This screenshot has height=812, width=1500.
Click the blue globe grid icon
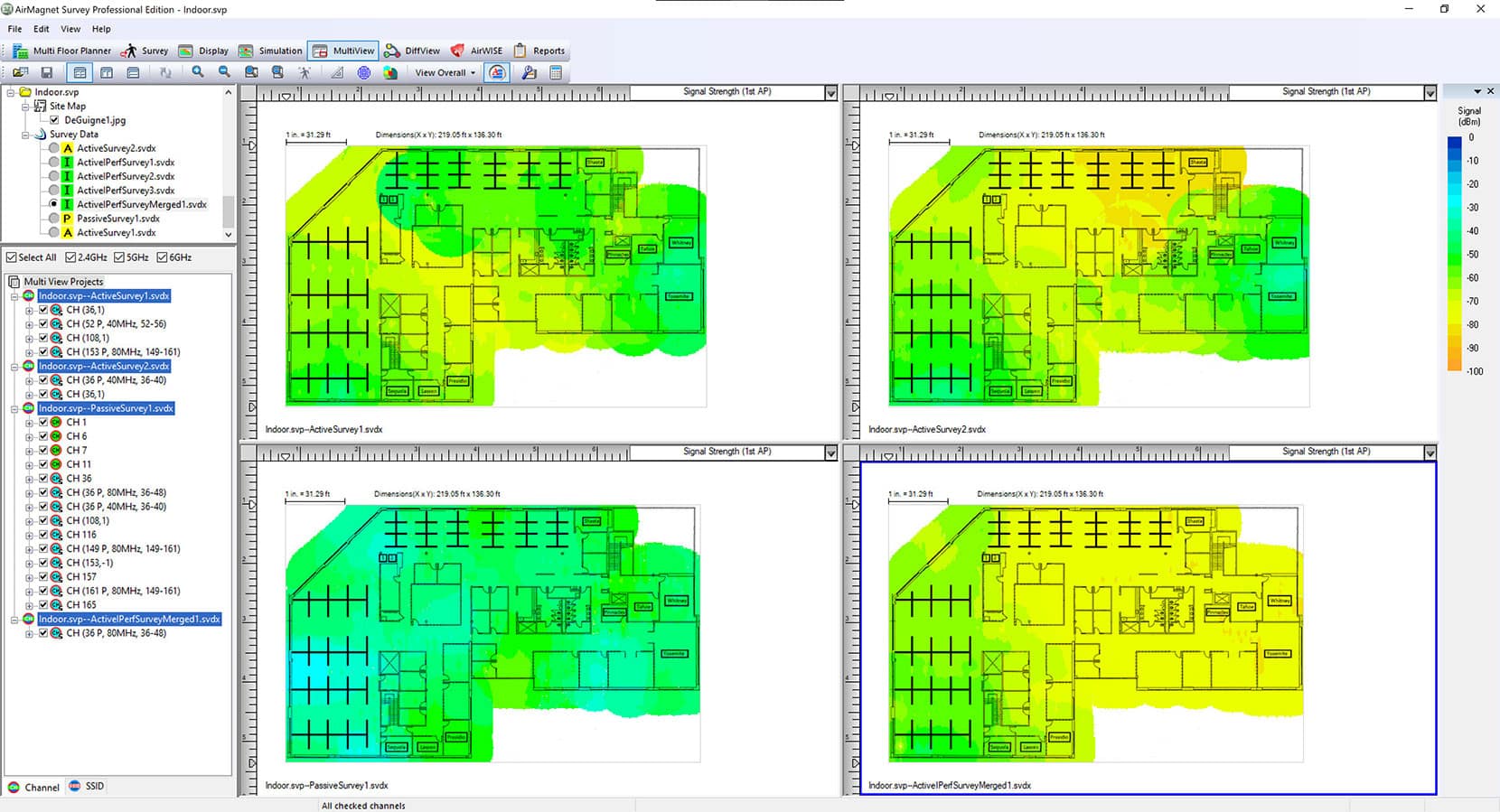tap(363, 72)
